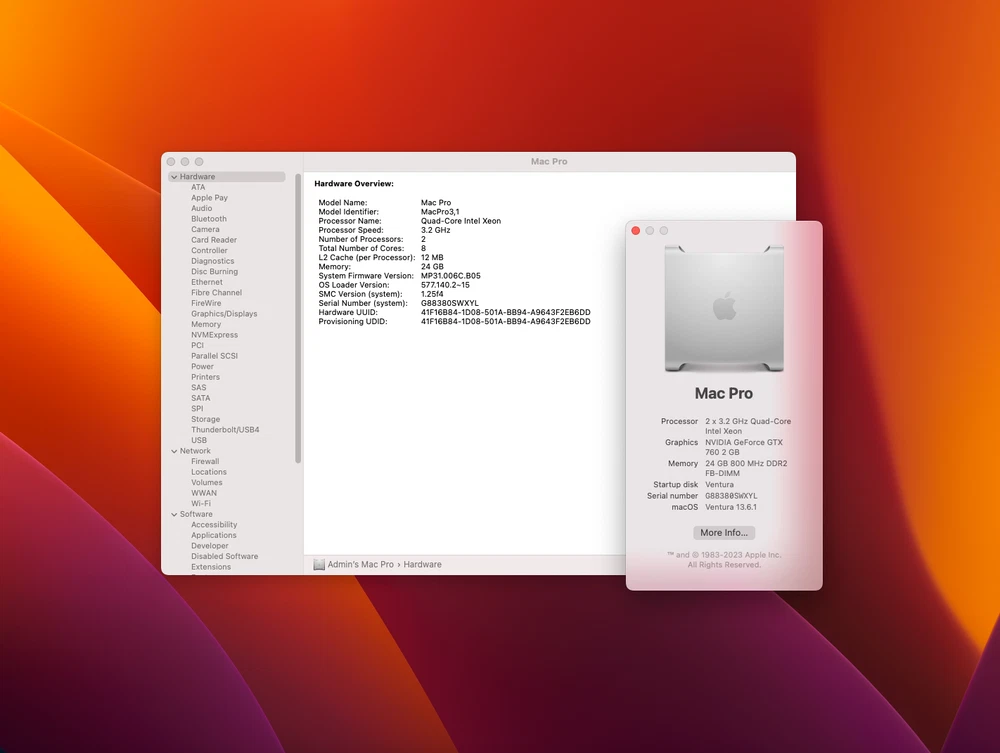Select Bluetooth in the sidebar
Image resolution: width=1000 pixels, height=753 pixels.
pyautogui.click(x=209, y=219)
